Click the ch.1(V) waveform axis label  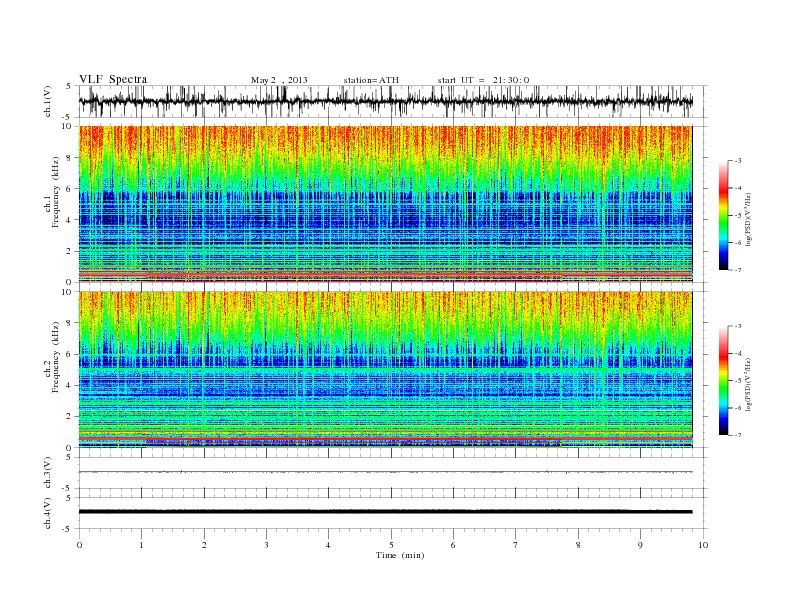47,101
